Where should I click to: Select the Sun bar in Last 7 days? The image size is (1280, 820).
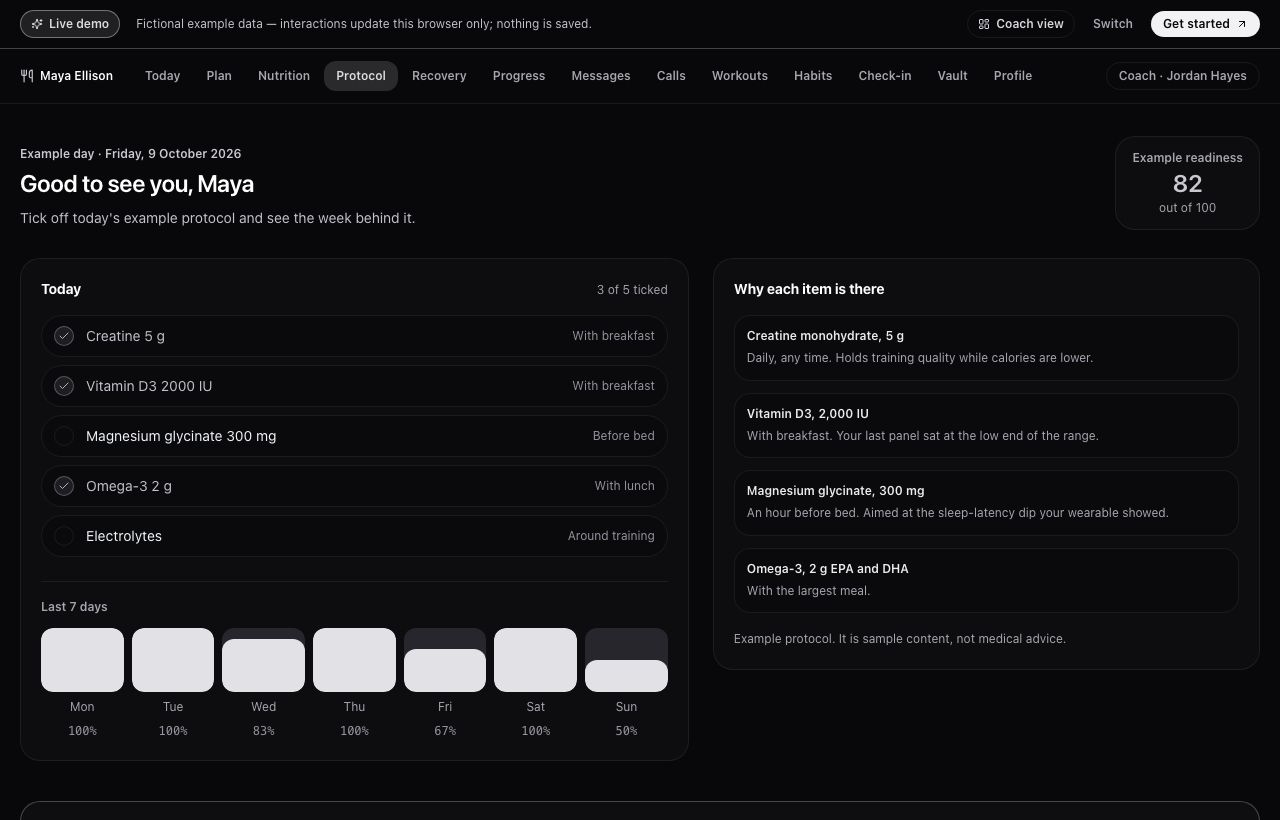[x=626, y=660]
